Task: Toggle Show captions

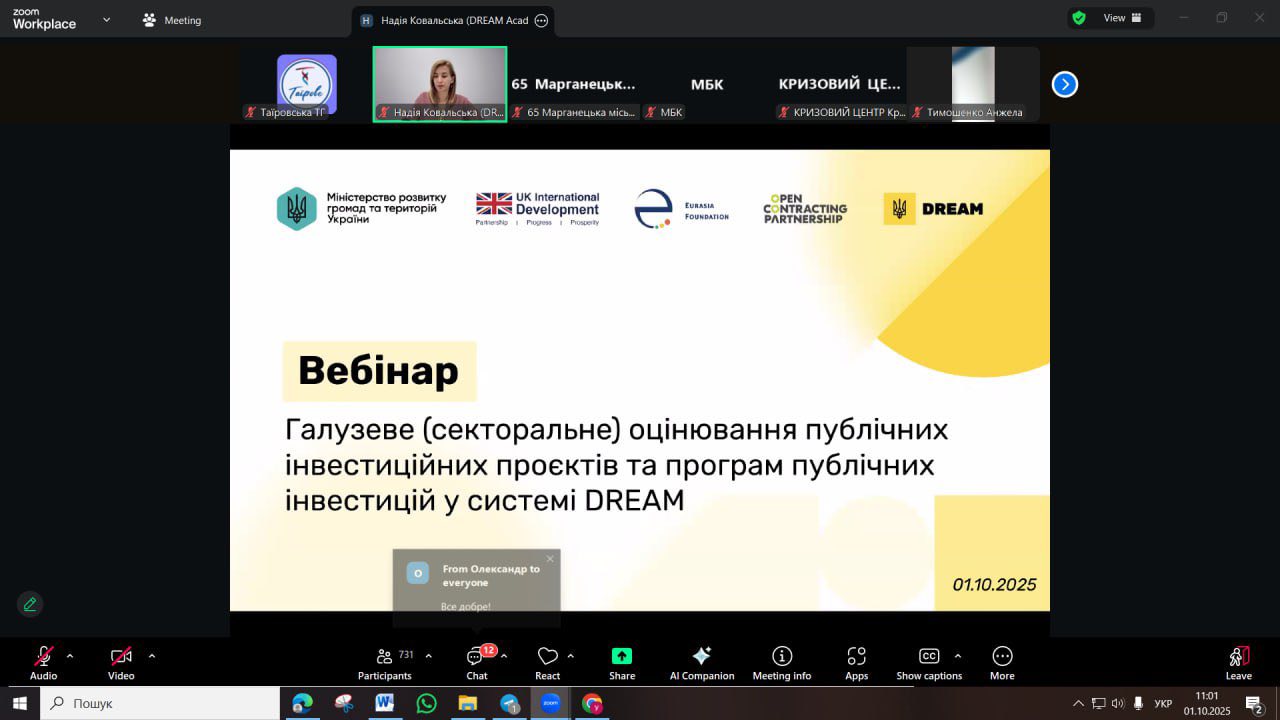Action: click(929, 662)
